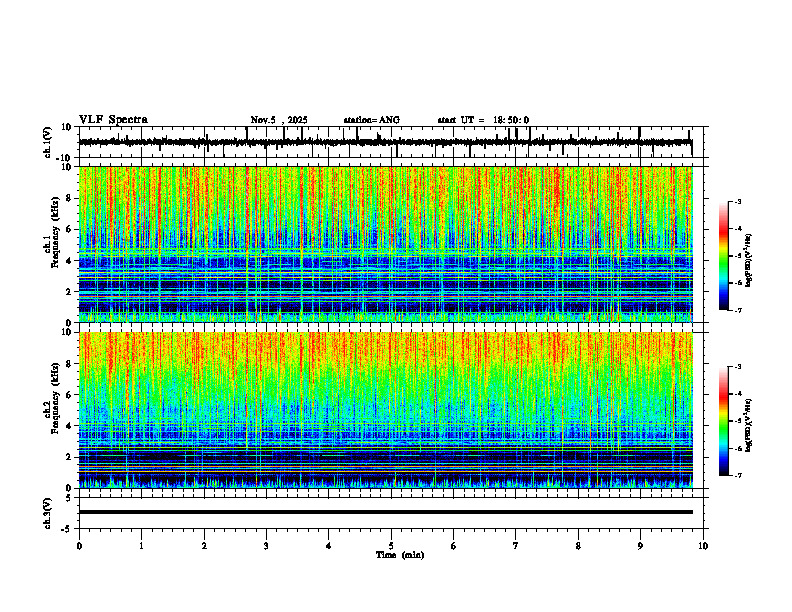Click the ch.2 spectrogram color scale bar
Screen dimensions: 792x612
pos(724,421)
